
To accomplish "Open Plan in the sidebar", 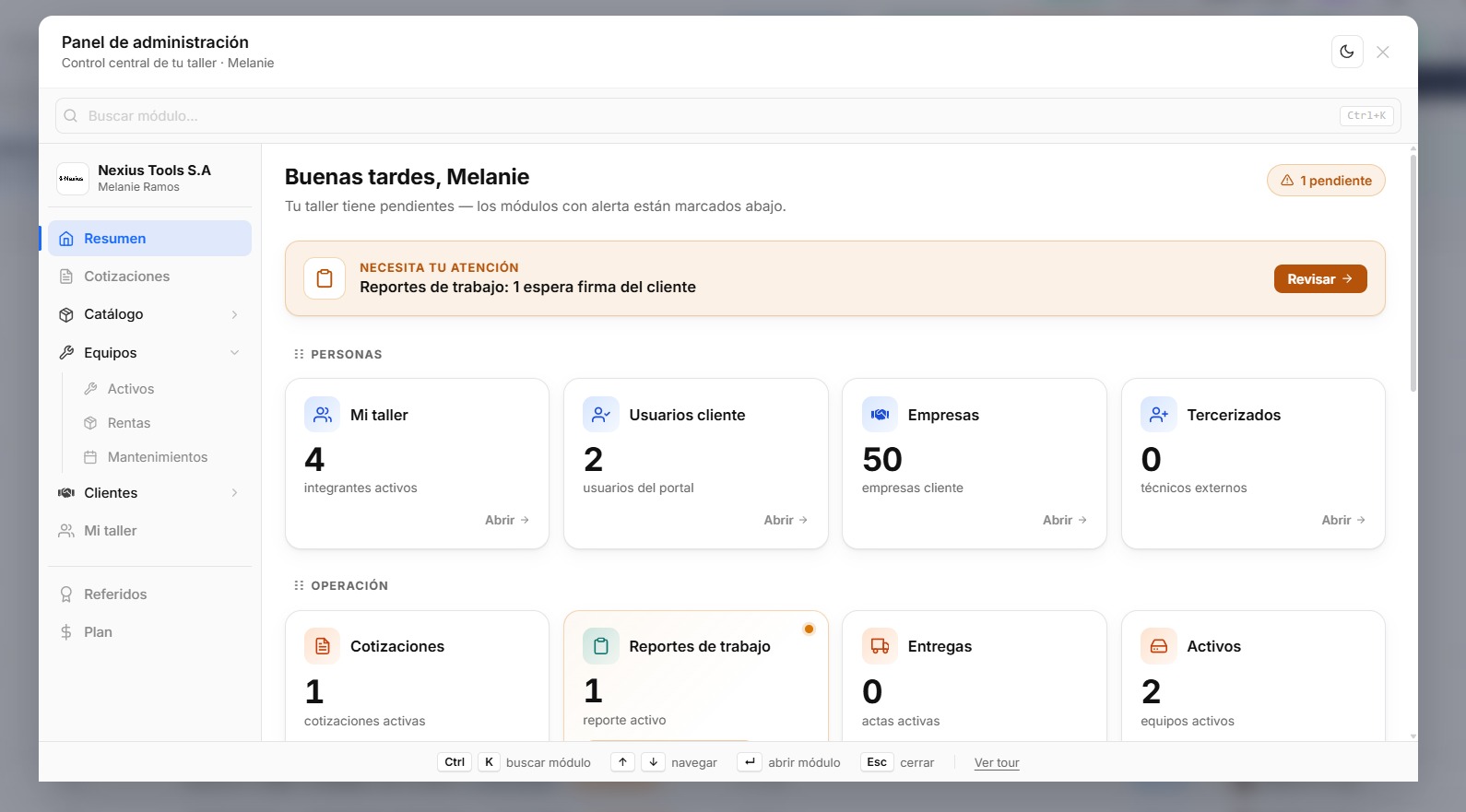I will coord(149,632).
